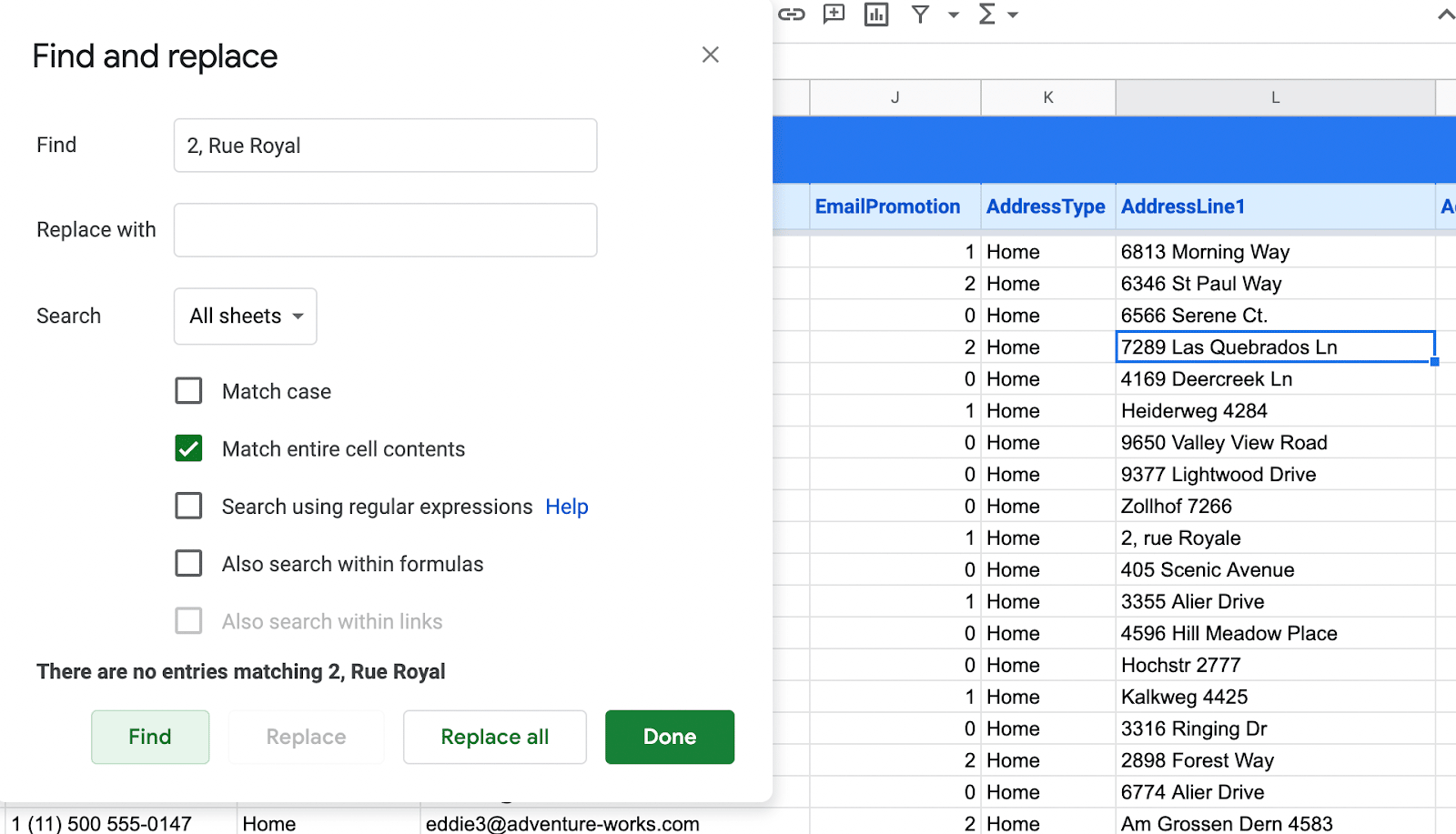Click the Functions sigma icon
Viewport: 1456px width, 834px height.
(986, 14)
